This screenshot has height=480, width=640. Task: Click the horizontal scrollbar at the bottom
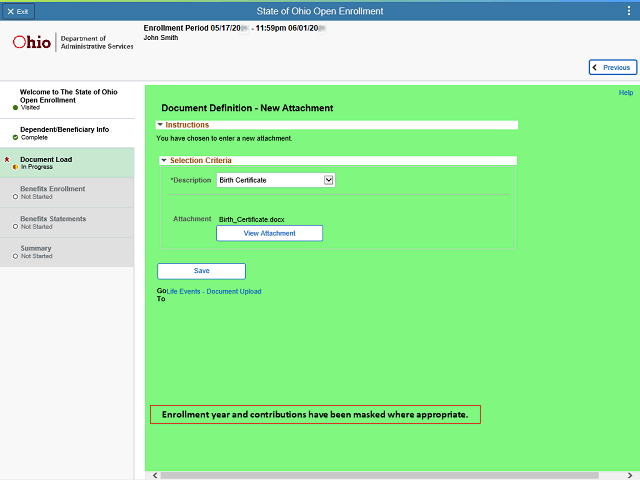pyautogui.click(x=380, y=475)
